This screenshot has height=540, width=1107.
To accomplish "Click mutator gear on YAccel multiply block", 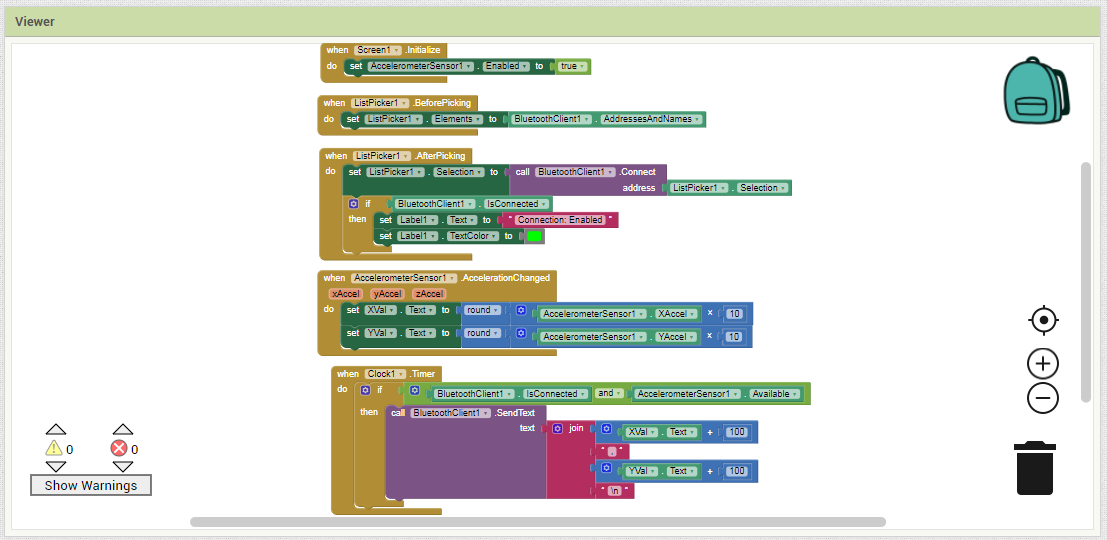I will tap(521, 332).
